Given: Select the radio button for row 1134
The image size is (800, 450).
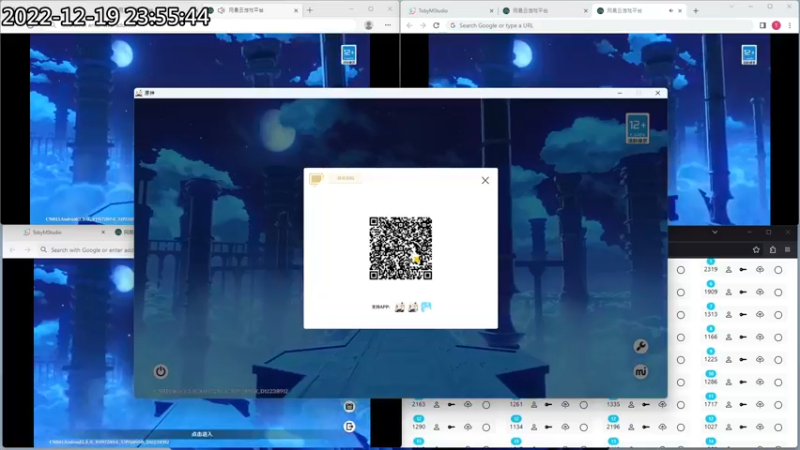Looking at the screenshot, I should (x=584, y=427).
